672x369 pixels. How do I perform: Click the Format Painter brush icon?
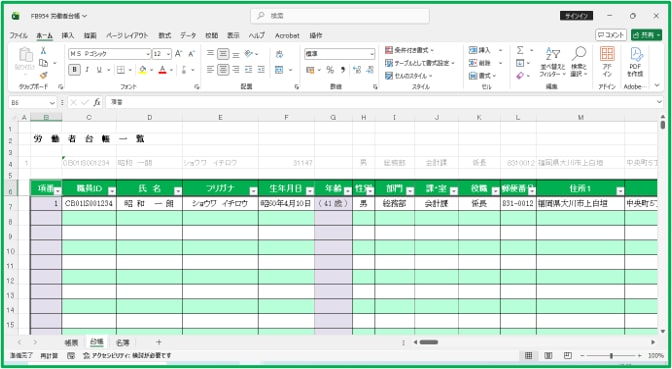click(x=43, y=75)
